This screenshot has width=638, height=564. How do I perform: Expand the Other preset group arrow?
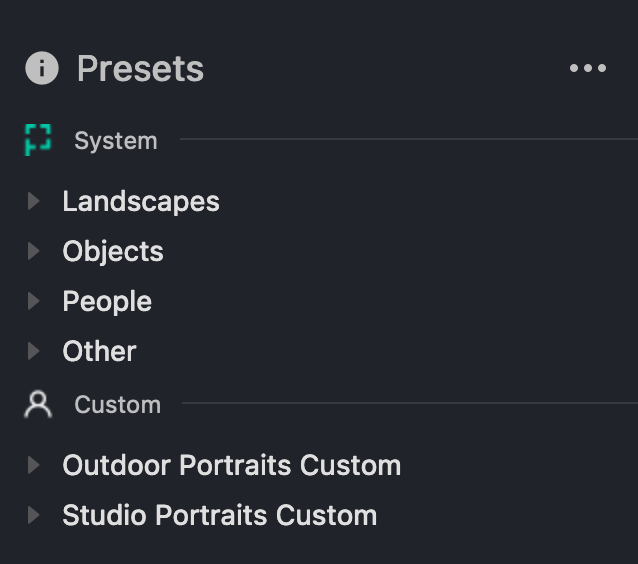34,351
